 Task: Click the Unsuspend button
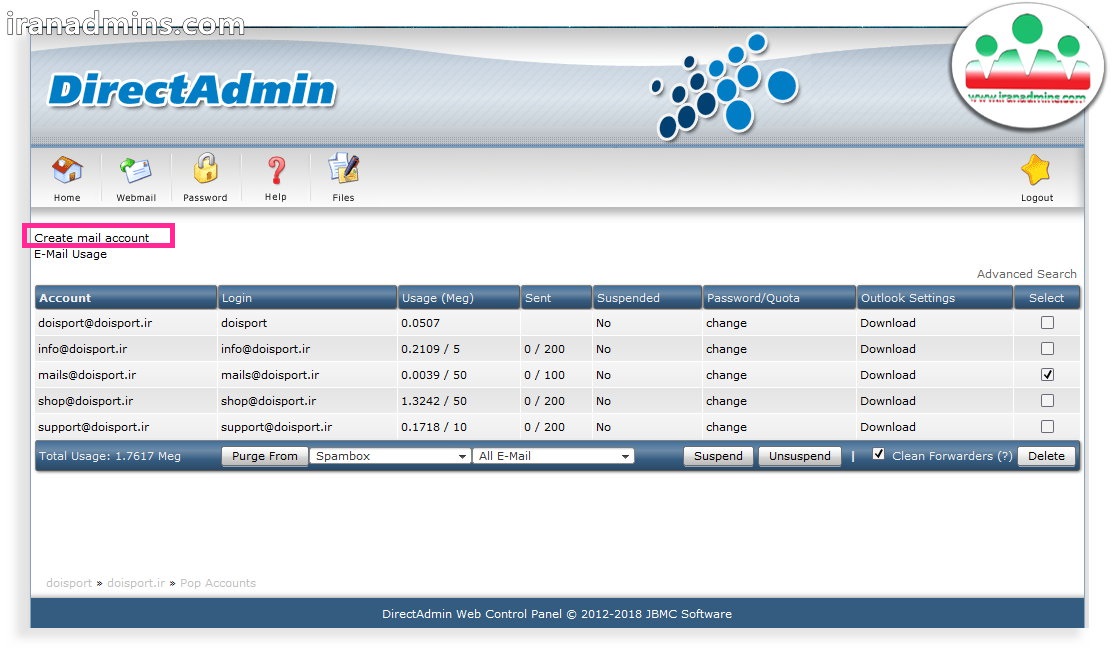pos(799,456)
